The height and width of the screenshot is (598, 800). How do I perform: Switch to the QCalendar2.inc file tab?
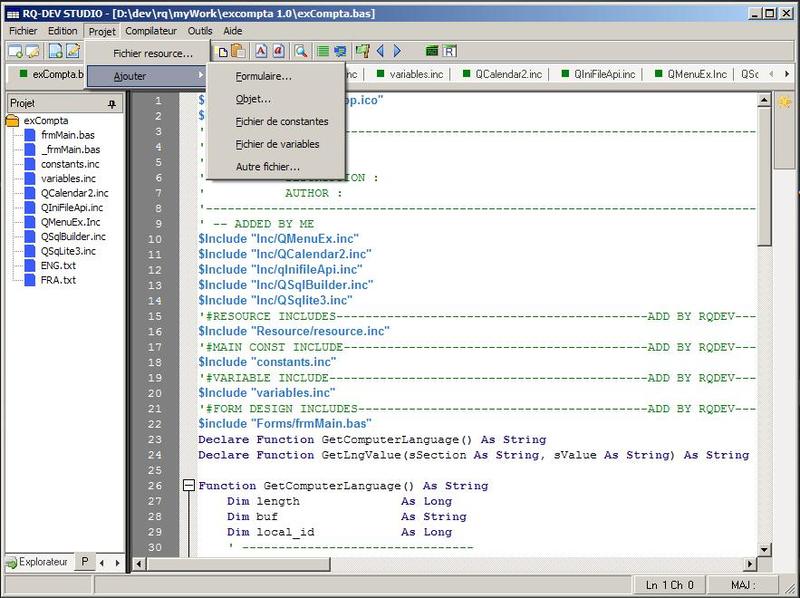pos(502,74)
